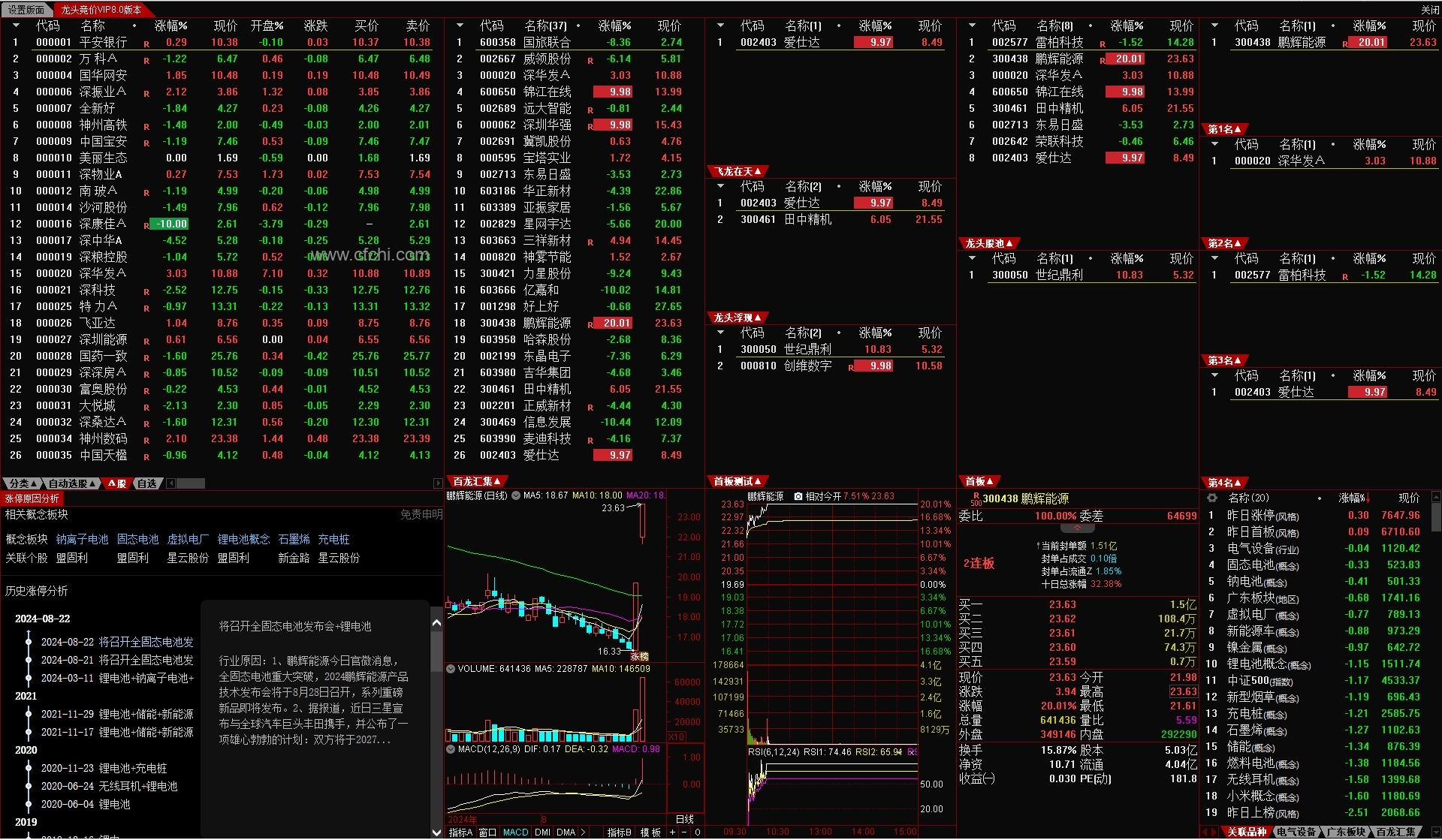Click 模板 button under chart

[x=650, y=832]
